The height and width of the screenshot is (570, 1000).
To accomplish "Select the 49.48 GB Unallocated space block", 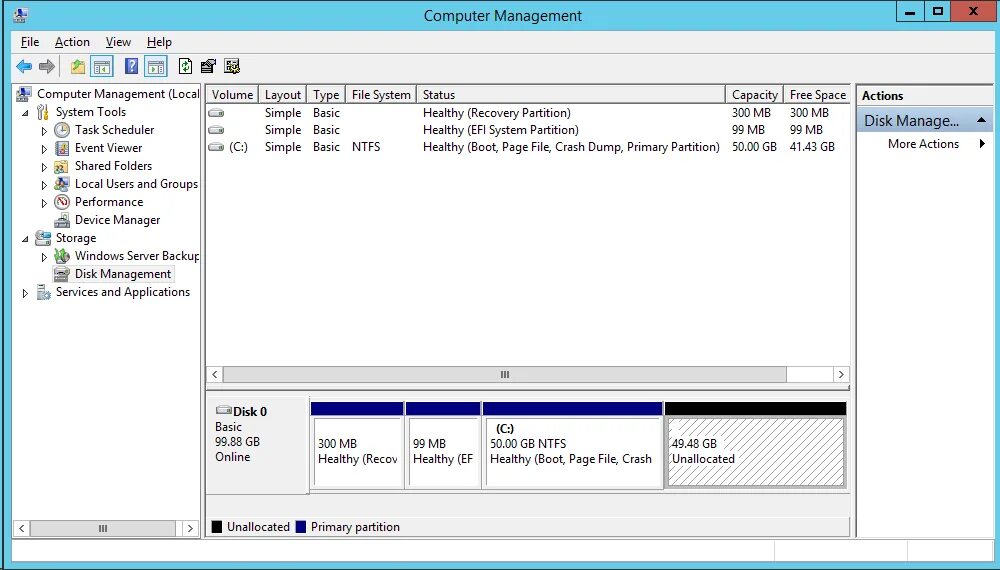I will (x=756, y=444).
